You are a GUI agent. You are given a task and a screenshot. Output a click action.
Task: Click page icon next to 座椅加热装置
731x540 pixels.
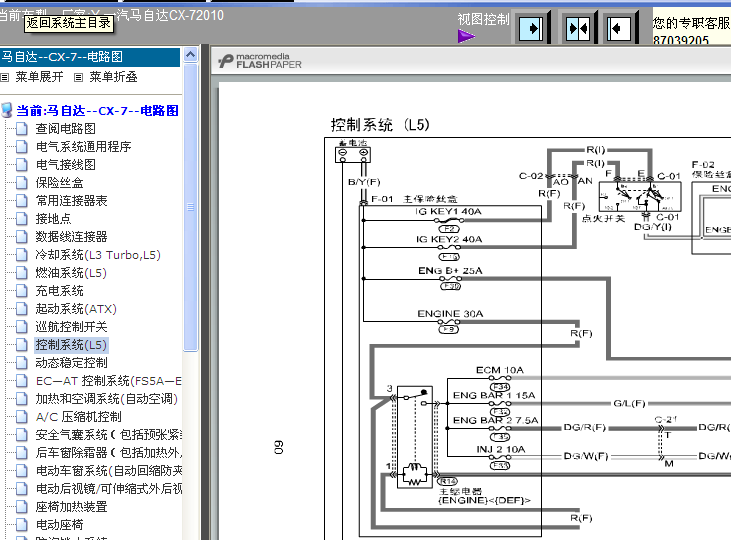(x=22, y=507)
